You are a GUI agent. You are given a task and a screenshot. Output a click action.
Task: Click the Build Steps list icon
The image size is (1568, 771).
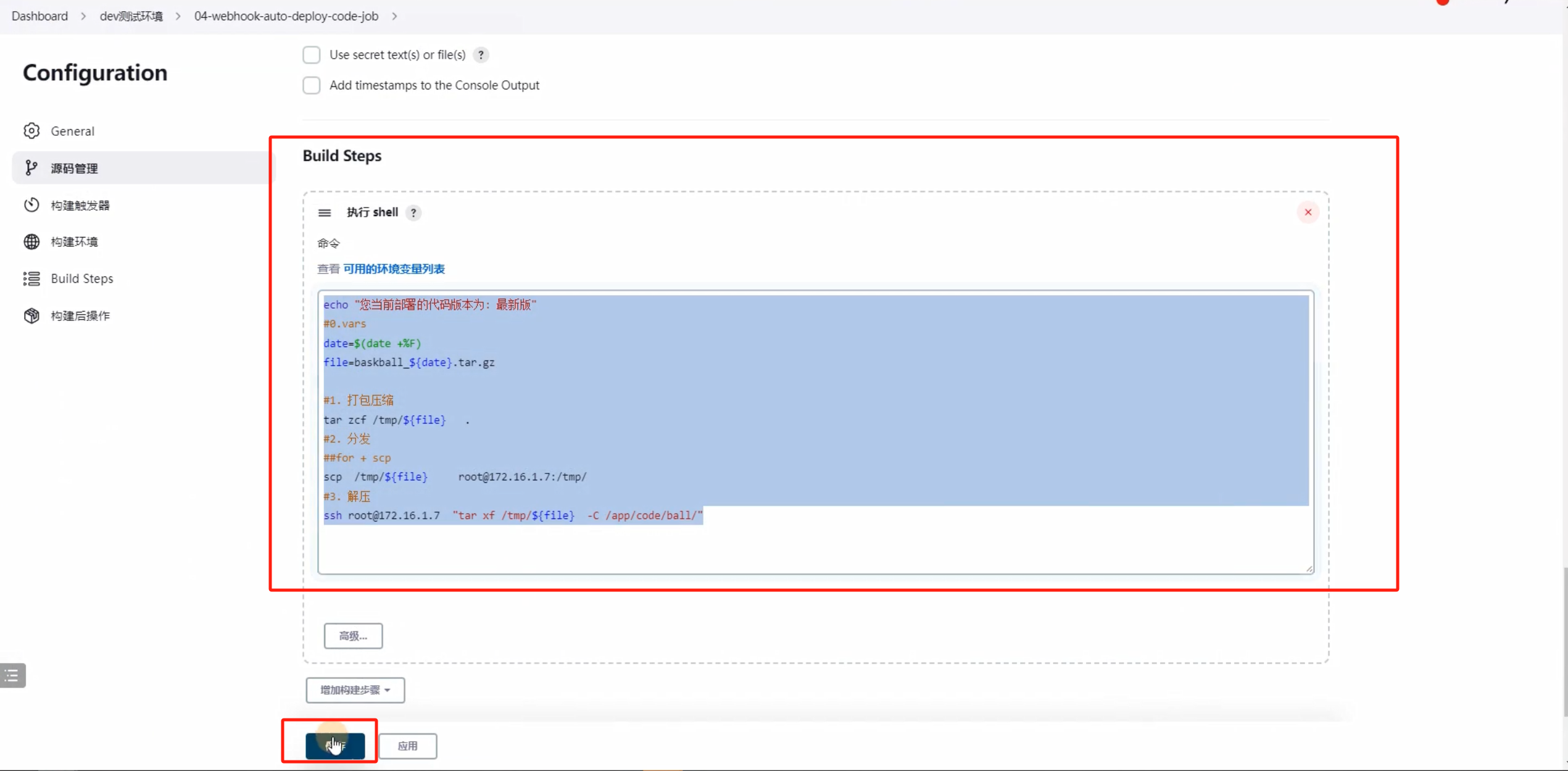coord(31,278)
